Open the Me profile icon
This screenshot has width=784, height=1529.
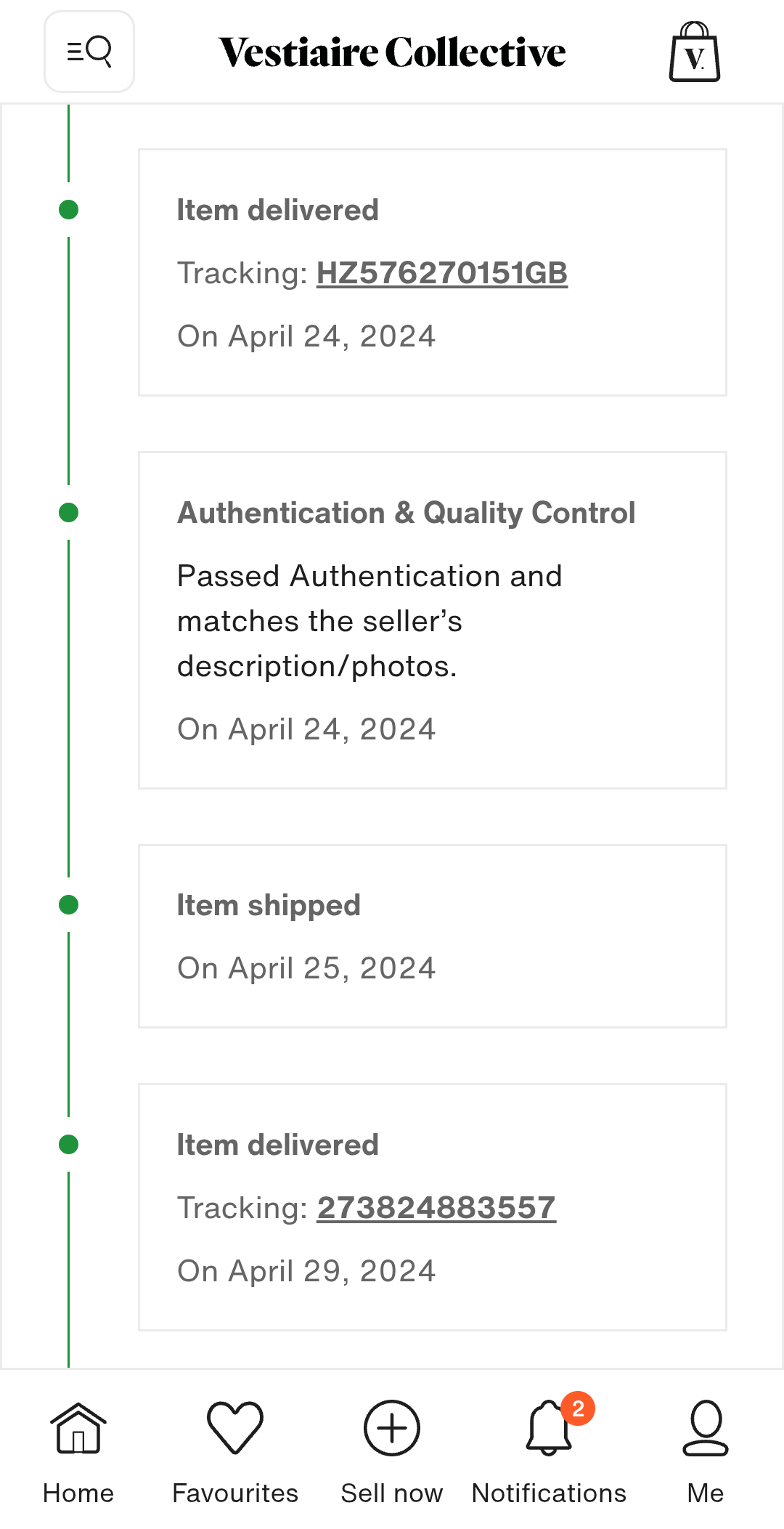[706, 1428]
